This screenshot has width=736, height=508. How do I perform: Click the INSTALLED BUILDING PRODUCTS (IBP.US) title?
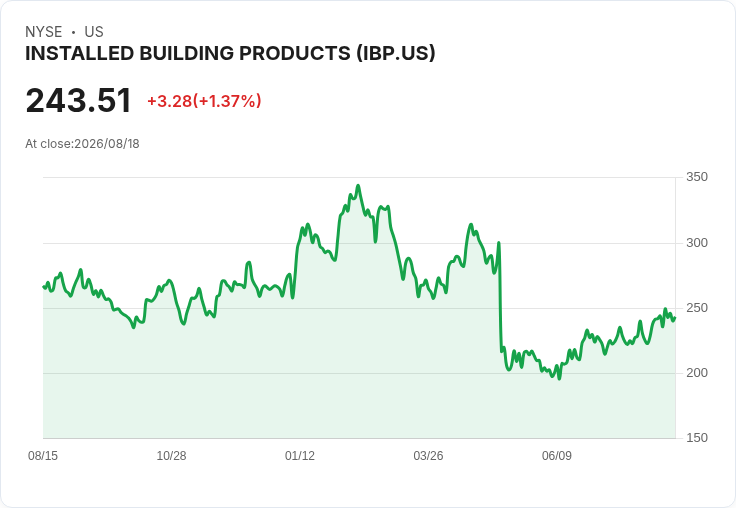tap(230, 54)
